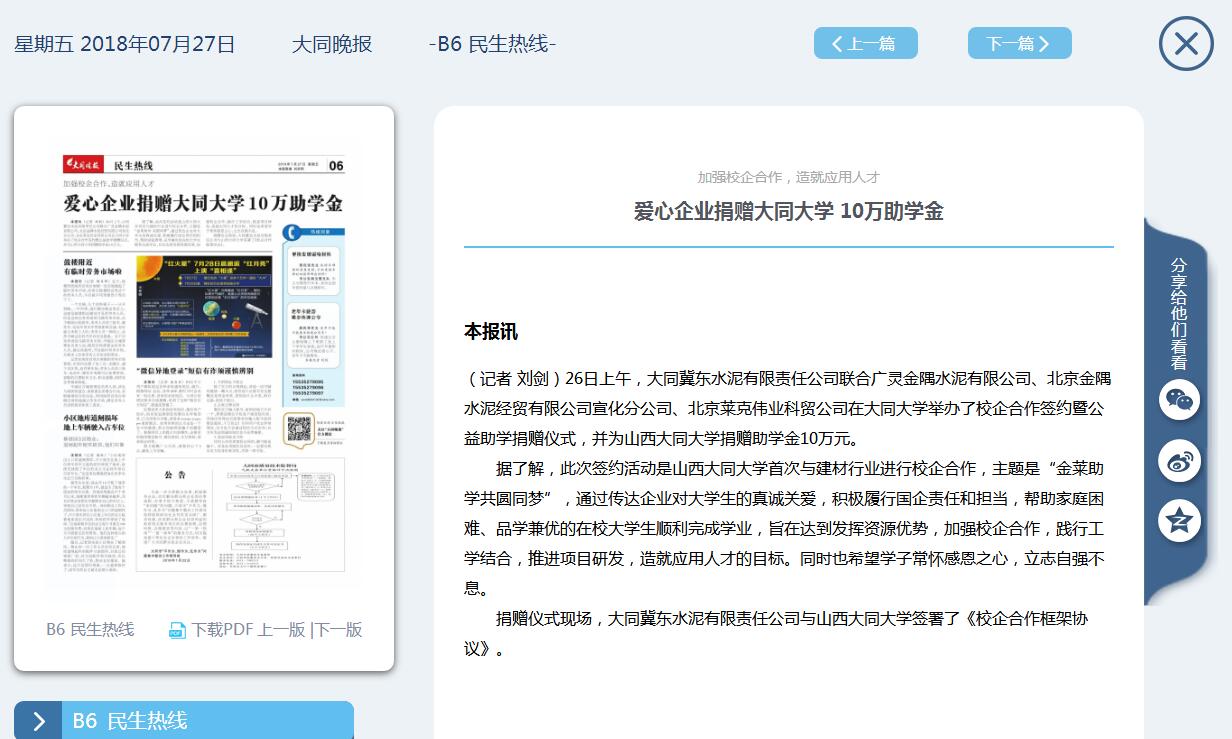Image resolution: width=1232 pixels, height=739 pixels.
Task: Share the article to Weibo
Action: (x=1179, y=461)
